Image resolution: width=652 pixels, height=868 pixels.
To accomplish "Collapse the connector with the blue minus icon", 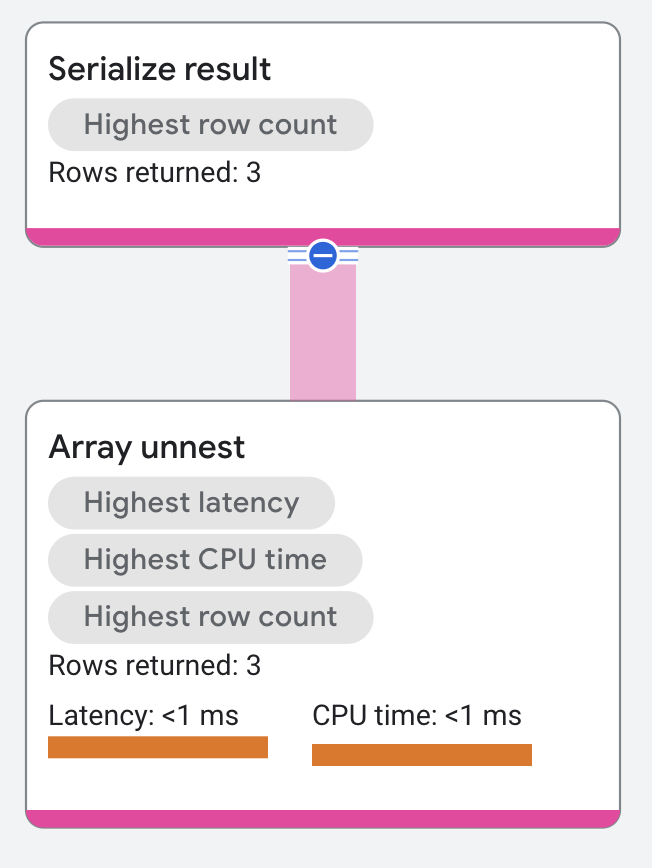I will pyautogui.click(x=320, y=256).
